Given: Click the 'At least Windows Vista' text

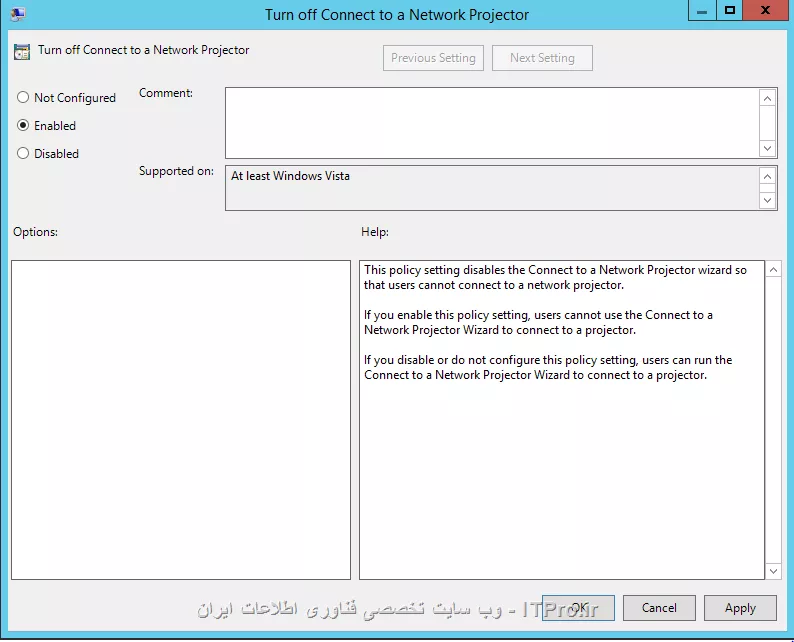Looking at the screenshot, I should coord(290,176).
